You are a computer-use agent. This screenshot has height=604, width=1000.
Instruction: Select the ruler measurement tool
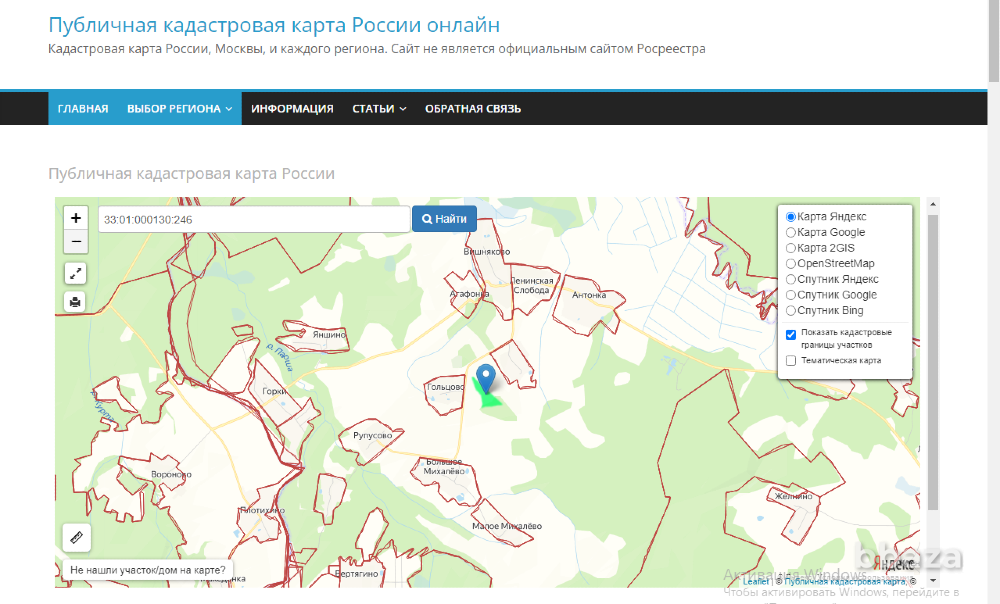pos(77,536)
